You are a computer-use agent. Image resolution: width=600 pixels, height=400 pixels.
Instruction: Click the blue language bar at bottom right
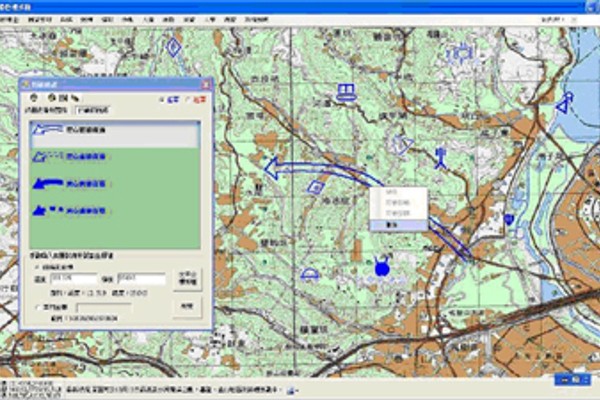click(x=573, y=380)
